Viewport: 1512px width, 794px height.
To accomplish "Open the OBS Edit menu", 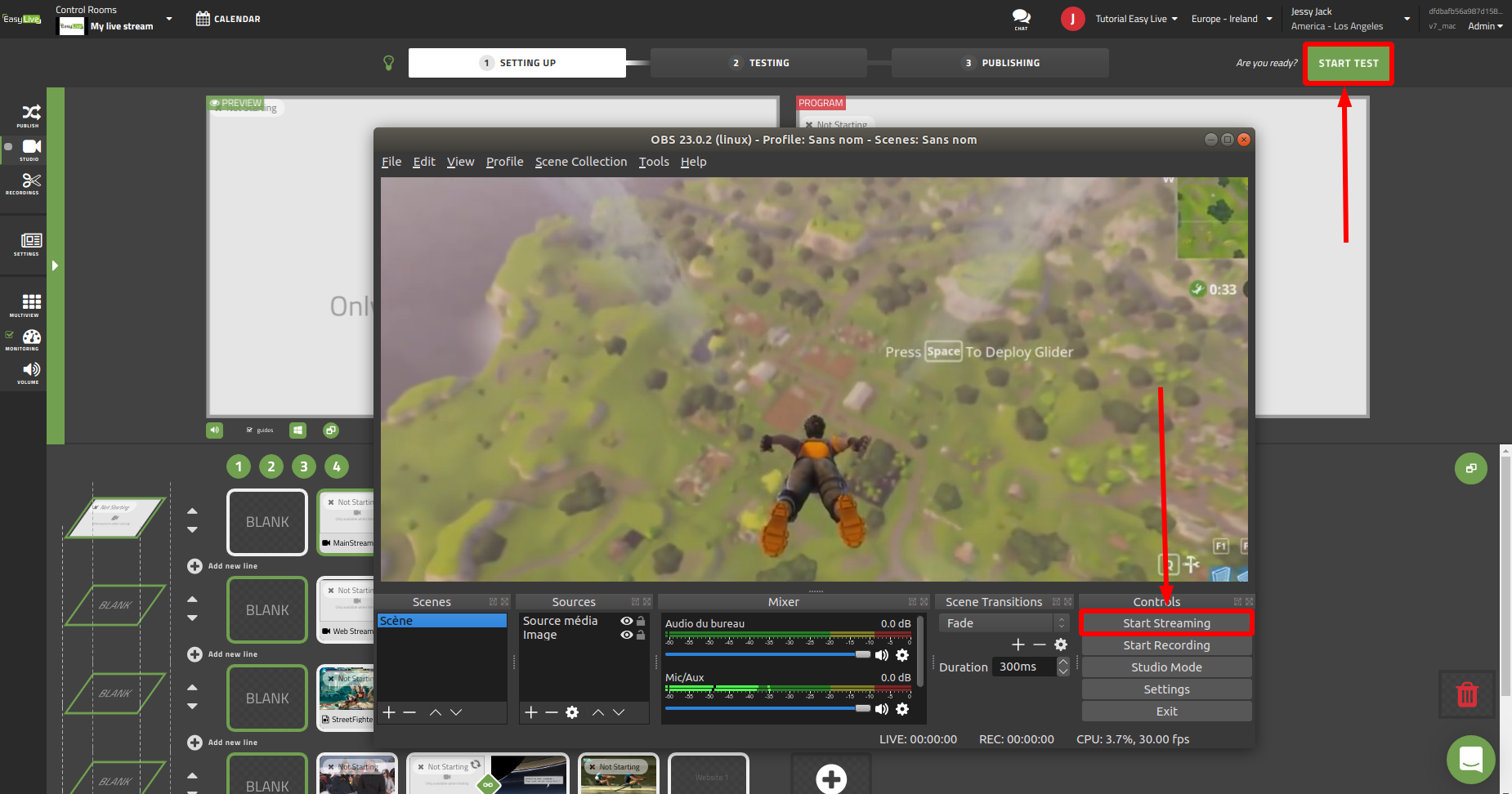I will (x=424, y=162).
